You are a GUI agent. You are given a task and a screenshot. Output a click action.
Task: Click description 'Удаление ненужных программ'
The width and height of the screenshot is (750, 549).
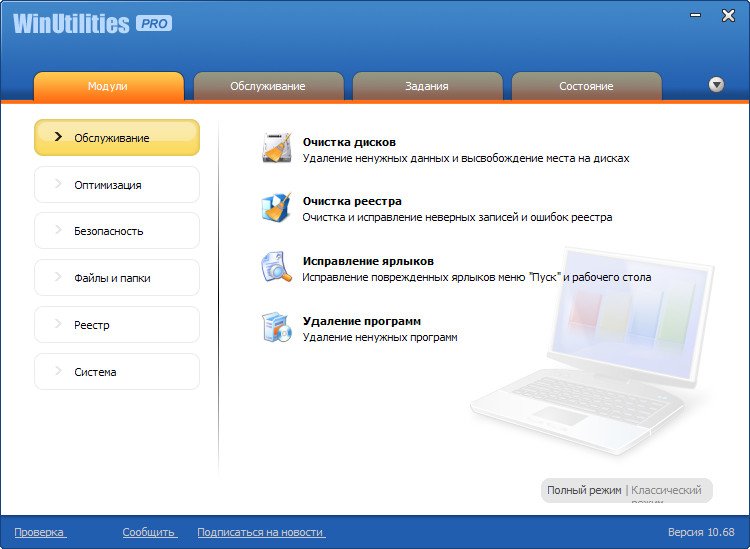coord(380,338)
